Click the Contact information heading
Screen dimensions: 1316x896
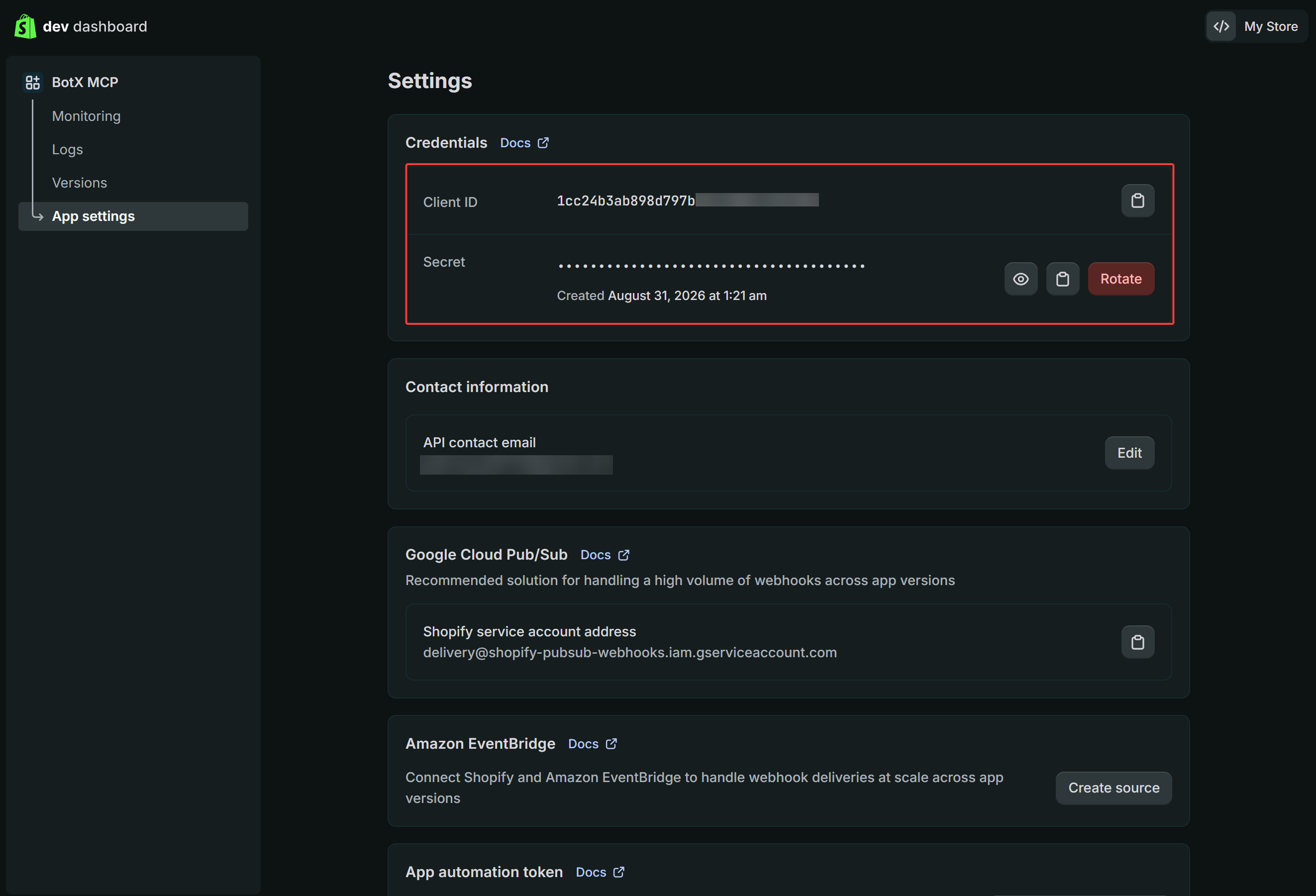tap(477, 387)
